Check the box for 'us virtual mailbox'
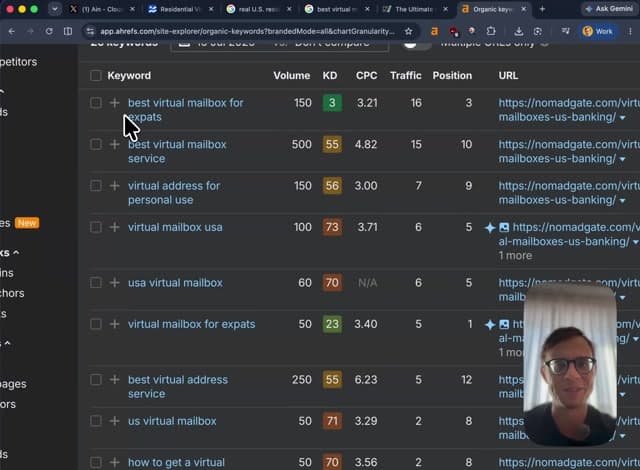 coord(96,421)
